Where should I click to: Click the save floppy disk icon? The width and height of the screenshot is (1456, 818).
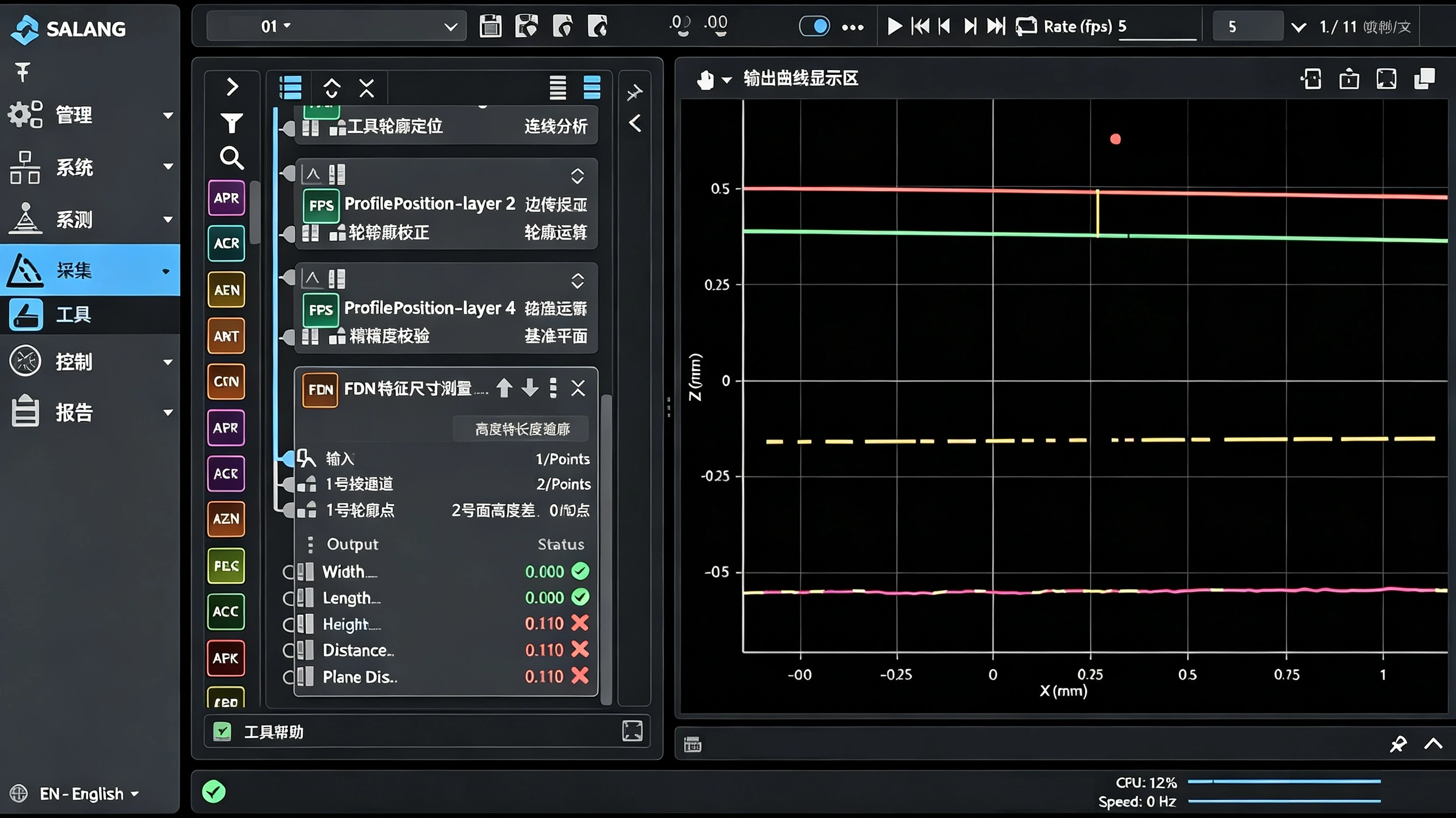point(490,26)
